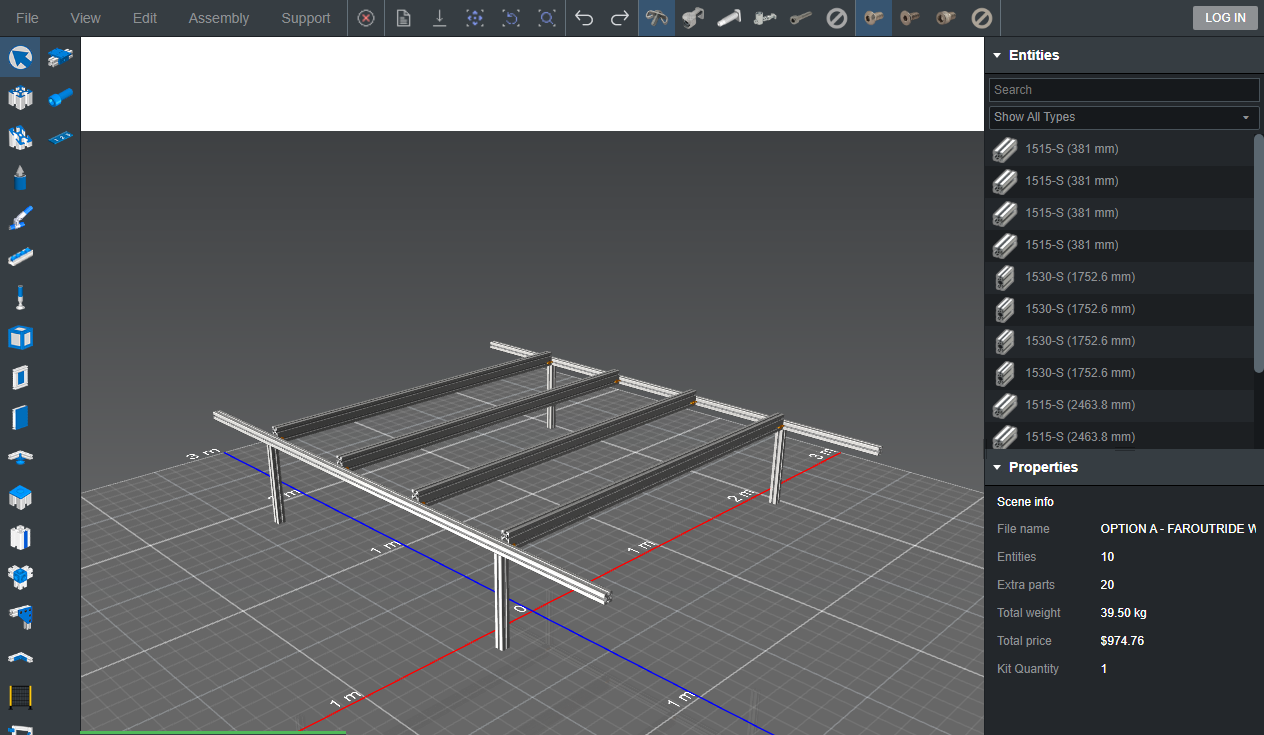Pick the machined profile tool icon
The width and height of the screenshot is (1264, 735).
20,137
